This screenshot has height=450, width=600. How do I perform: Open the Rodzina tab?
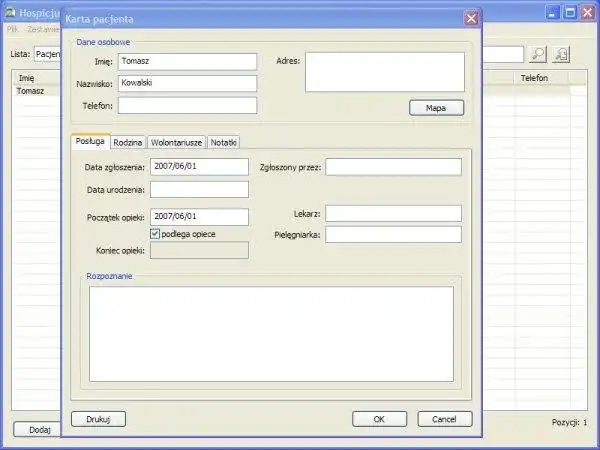128,142
